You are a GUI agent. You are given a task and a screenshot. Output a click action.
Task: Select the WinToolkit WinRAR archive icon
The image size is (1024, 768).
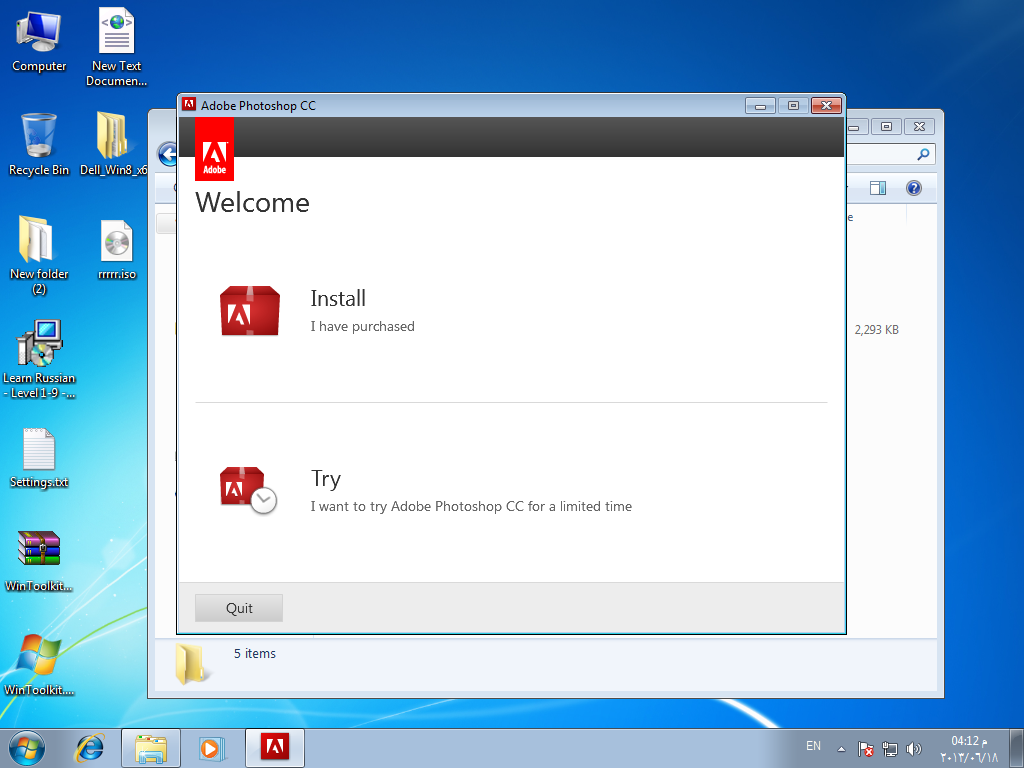point(39,562)
